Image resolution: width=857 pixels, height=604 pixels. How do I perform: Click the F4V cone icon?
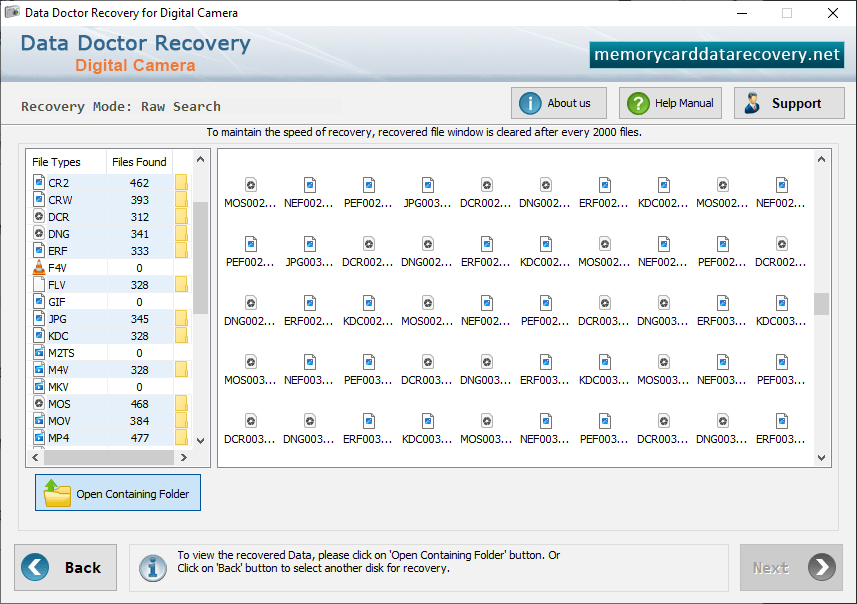point(39,267)
